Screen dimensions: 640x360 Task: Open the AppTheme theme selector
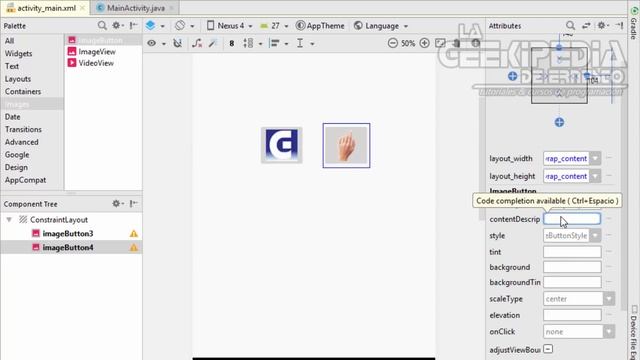point(320,26)
